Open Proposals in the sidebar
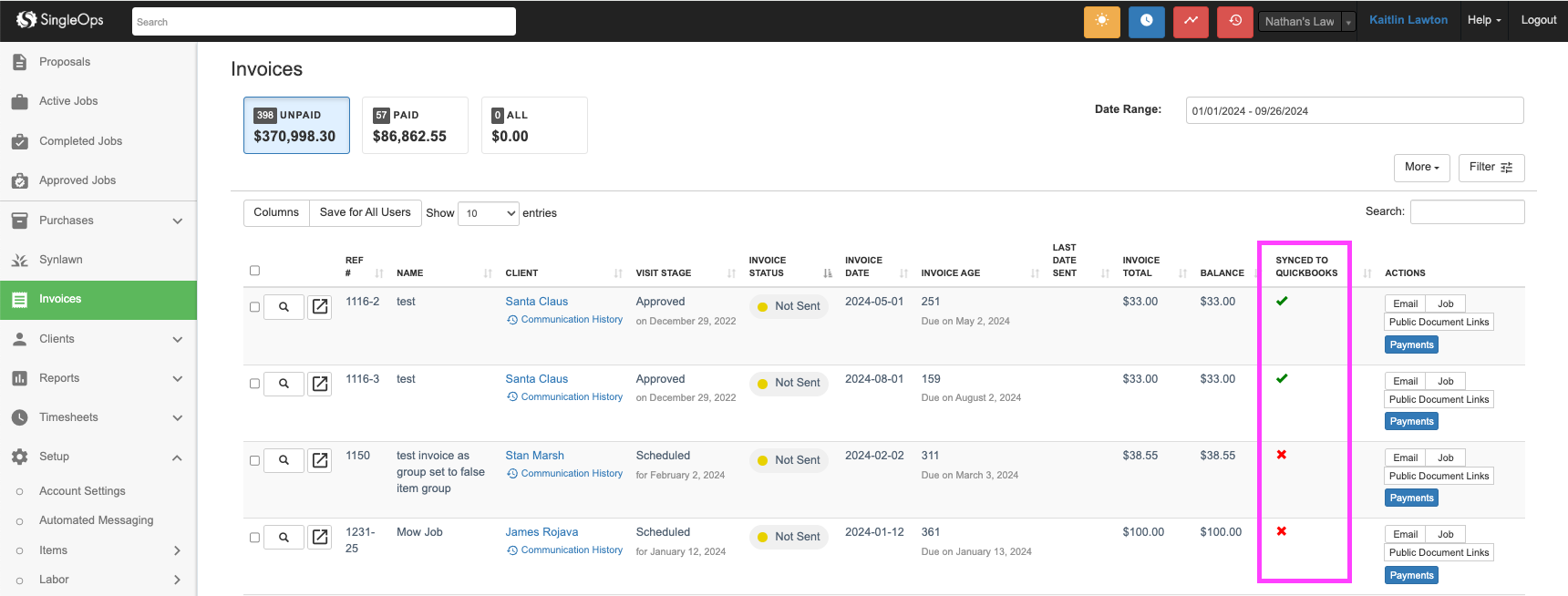 point(65,62)
